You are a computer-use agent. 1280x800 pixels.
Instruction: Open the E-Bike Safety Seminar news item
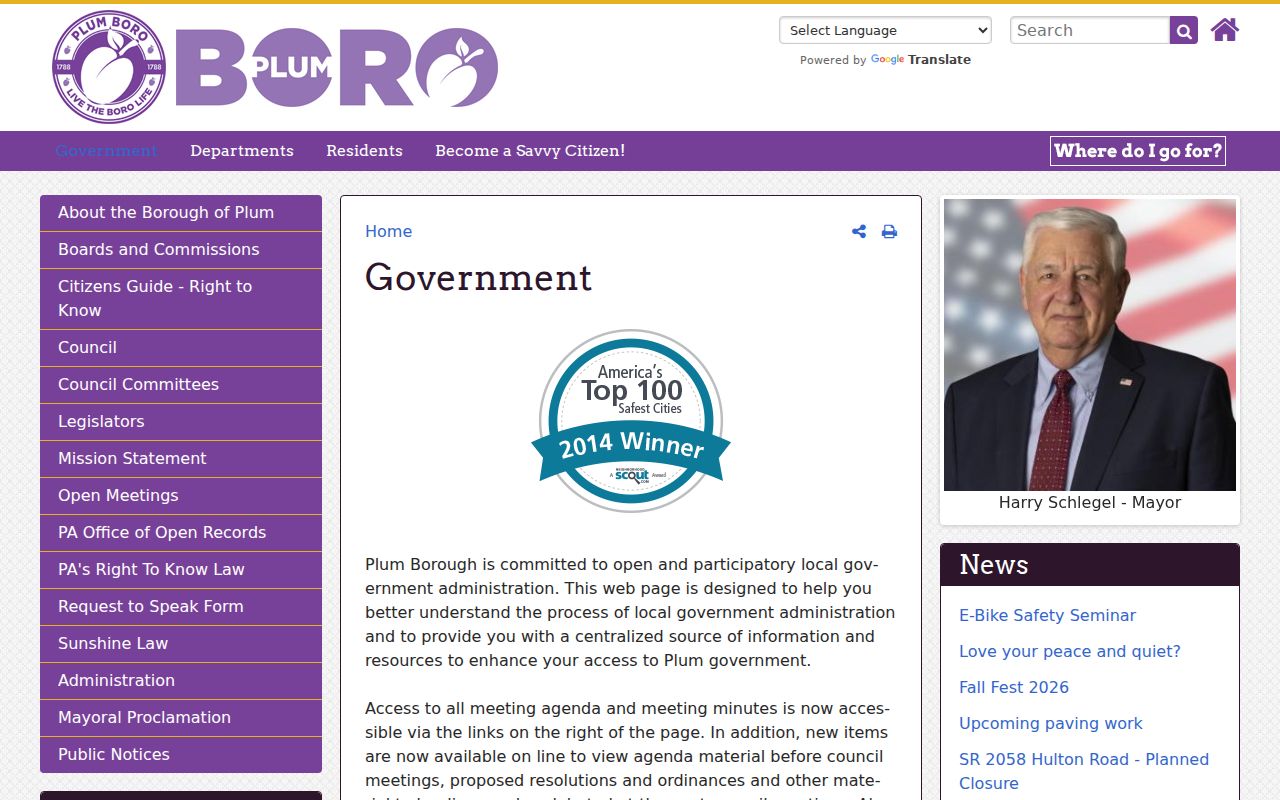click(1047, 616)
